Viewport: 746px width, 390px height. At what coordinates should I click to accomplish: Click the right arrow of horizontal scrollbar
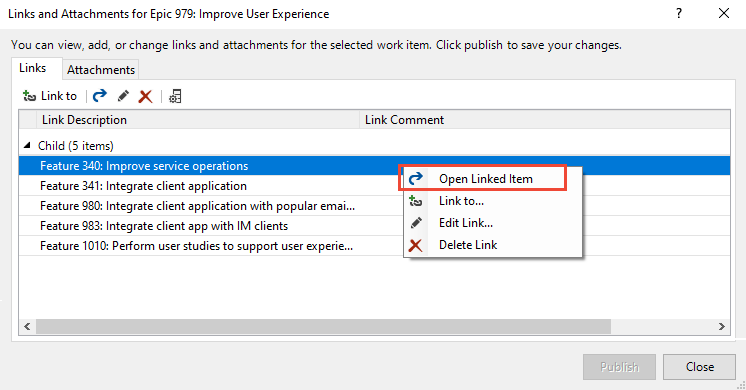point(722,326)
